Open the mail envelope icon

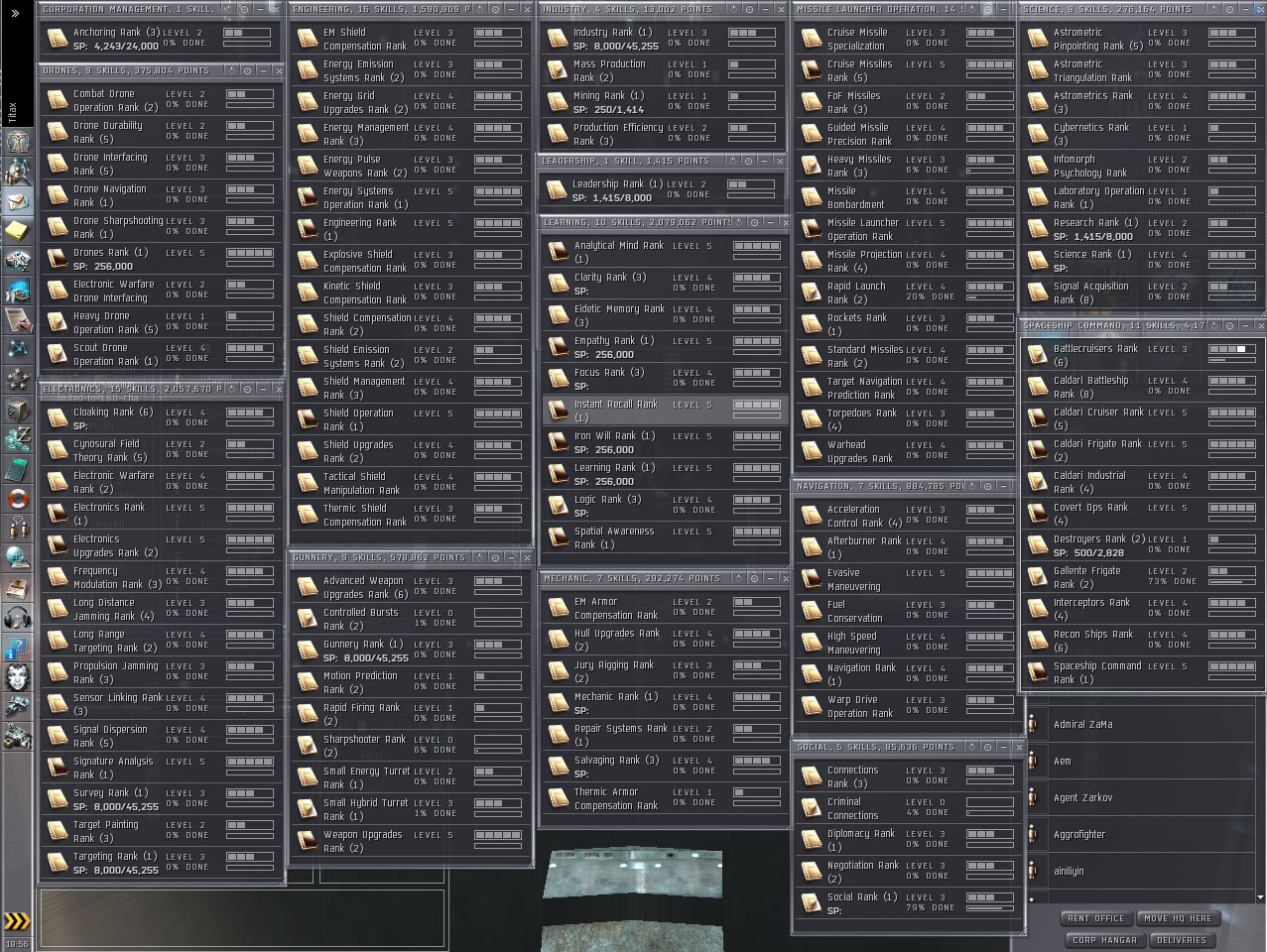click(18, 201)
